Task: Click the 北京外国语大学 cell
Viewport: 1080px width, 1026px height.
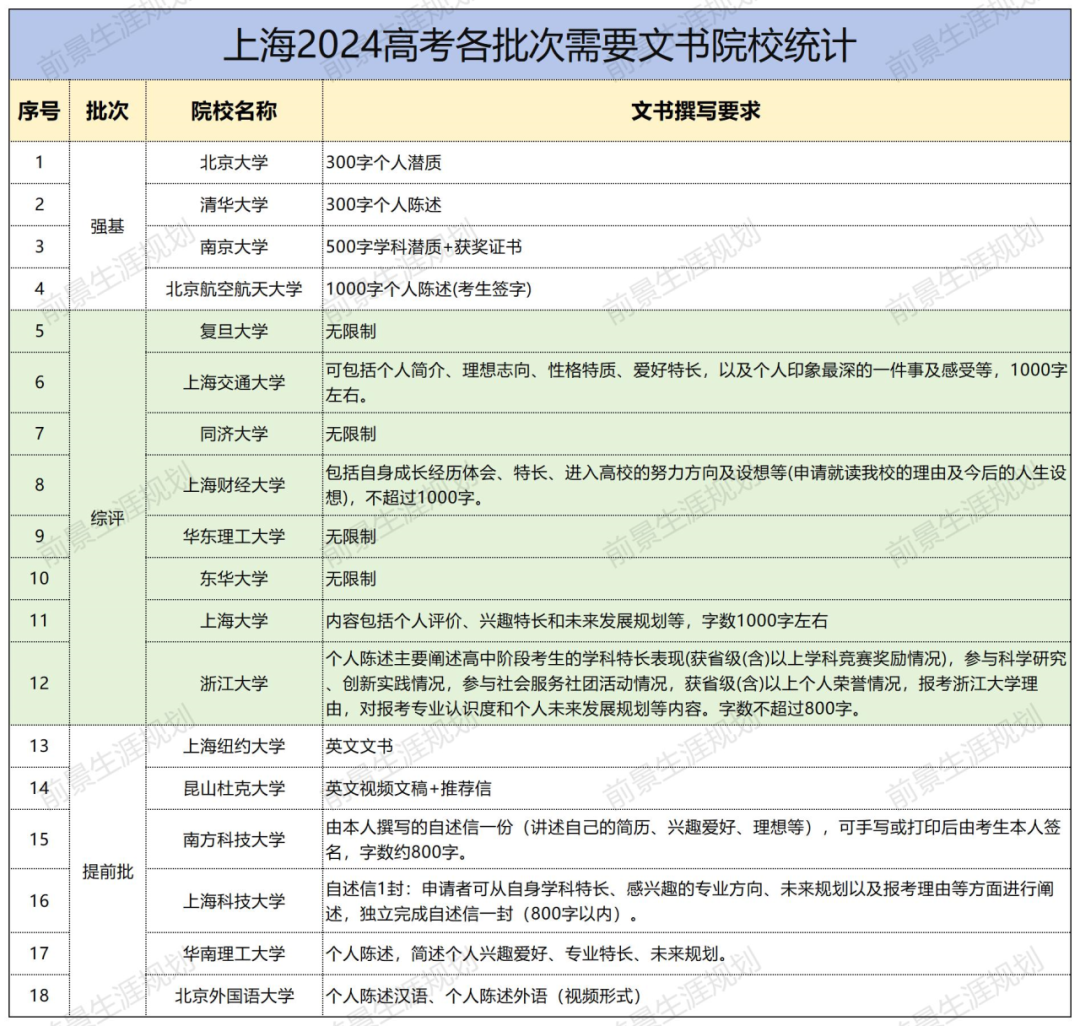Action: (234, 996)
